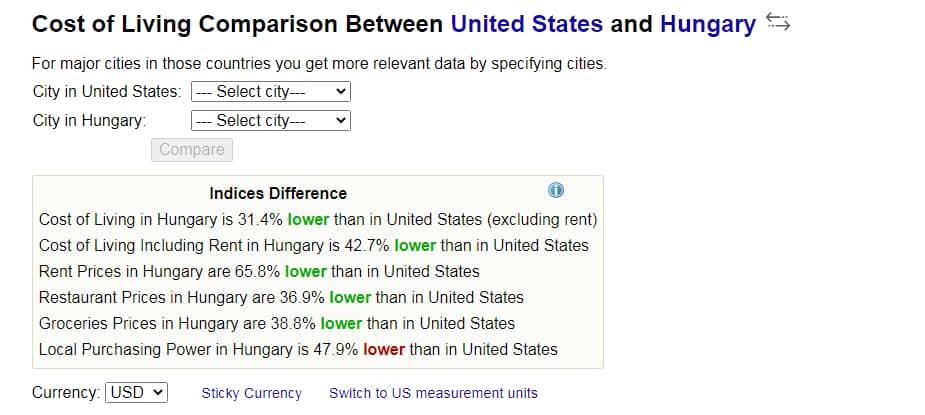Select the Cost of Living Including Rent line

(x=313, y=245)
